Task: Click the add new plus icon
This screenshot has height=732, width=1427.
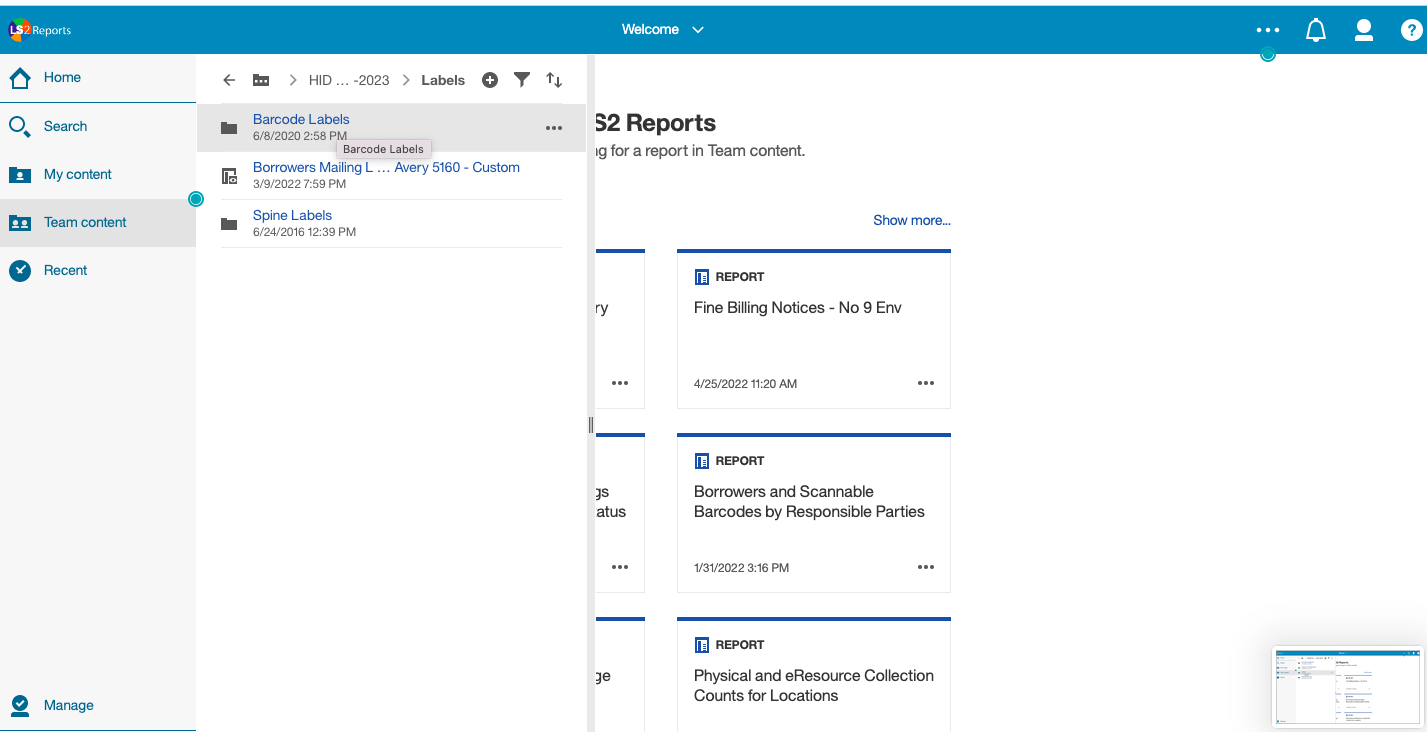Action: coord(490,80)
